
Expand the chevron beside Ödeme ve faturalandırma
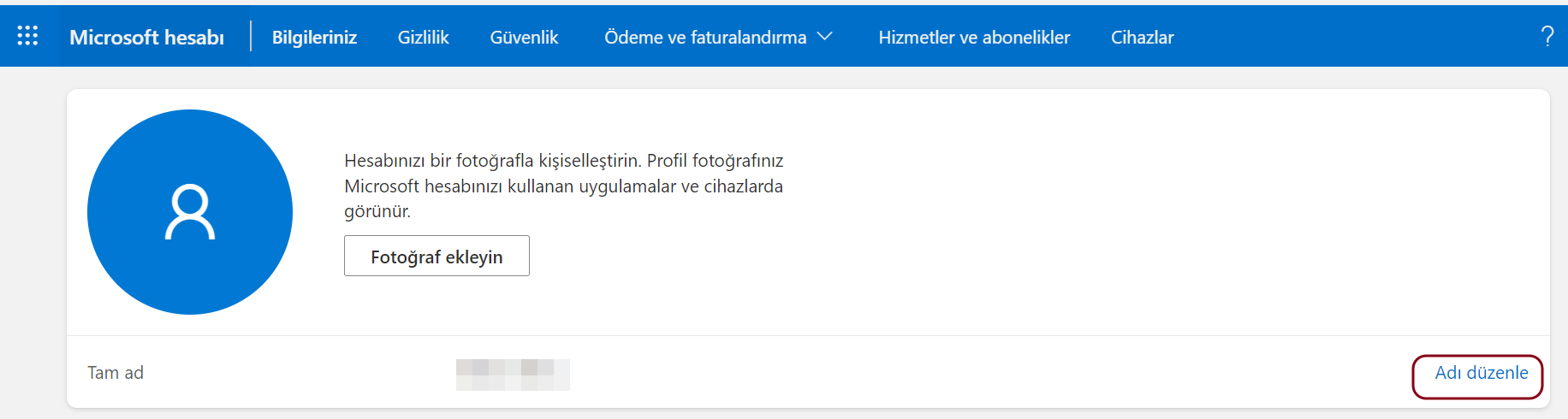click(825, 36)
